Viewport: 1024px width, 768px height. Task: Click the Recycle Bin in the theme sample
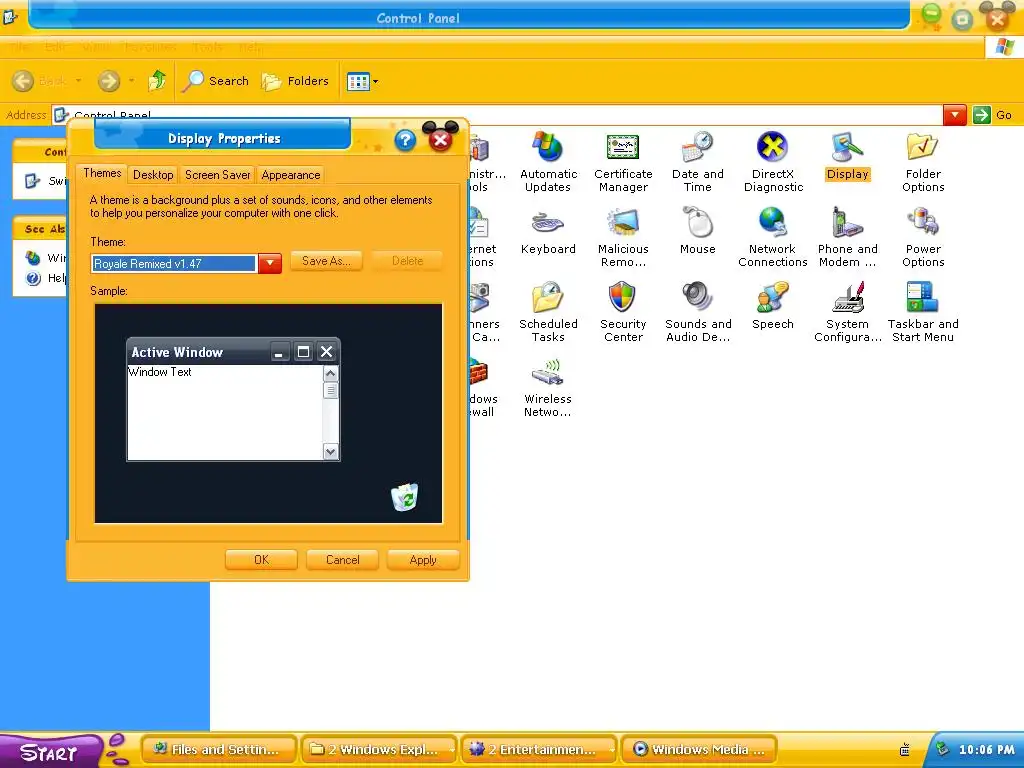404,497
